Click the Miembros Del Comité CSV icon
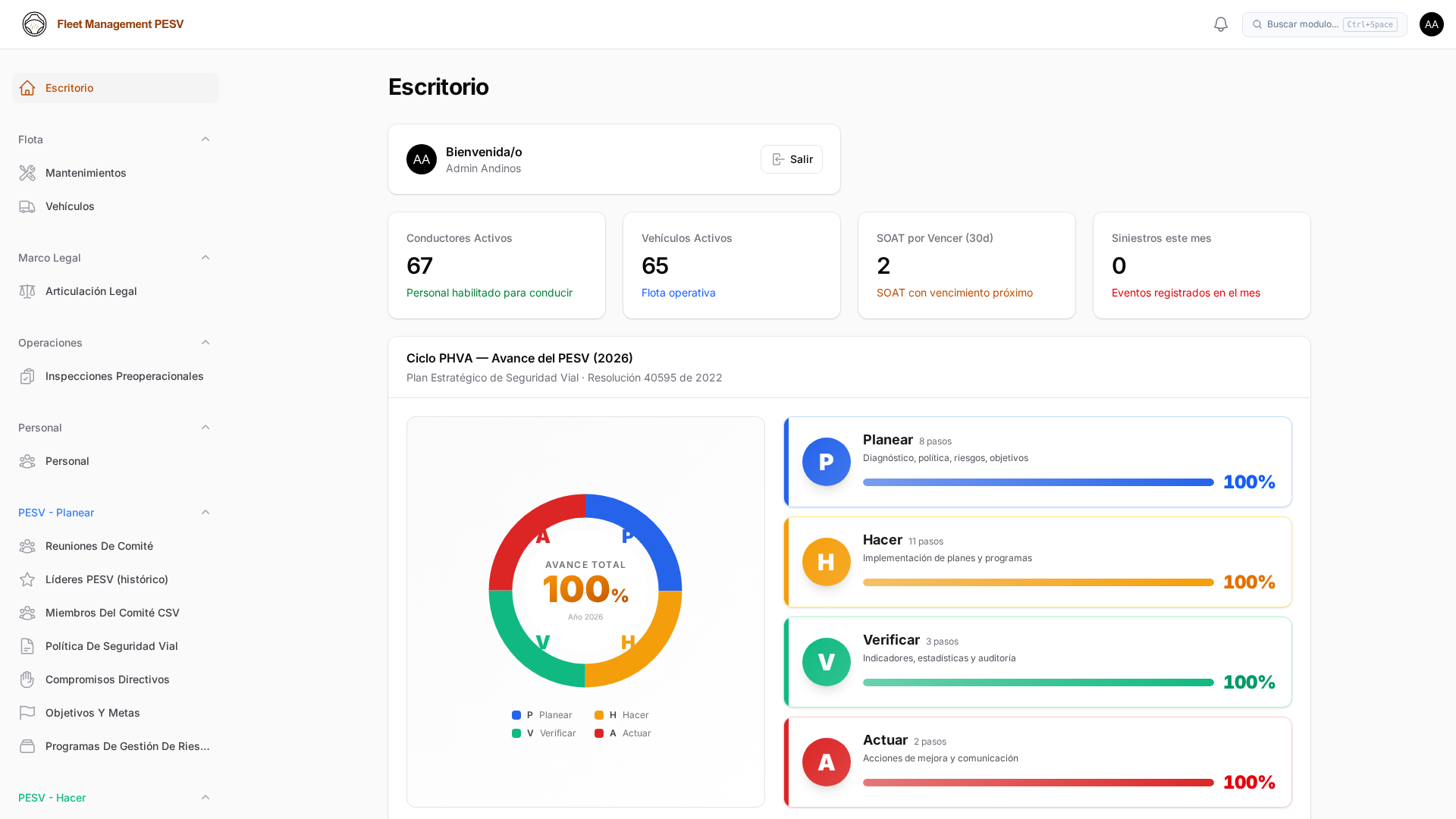 click(x=27, y=613)
